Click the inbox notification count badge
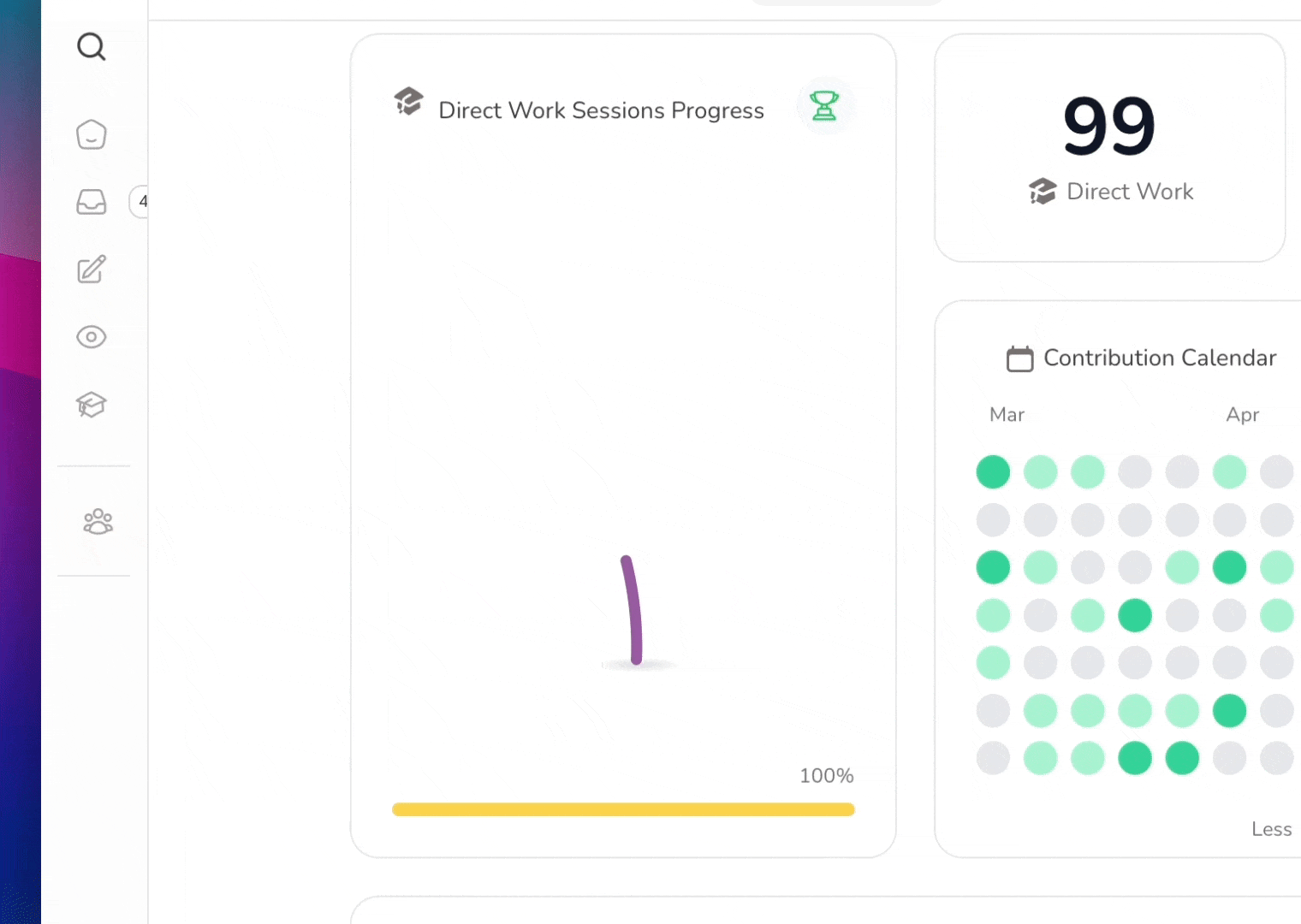 point(141,202)
